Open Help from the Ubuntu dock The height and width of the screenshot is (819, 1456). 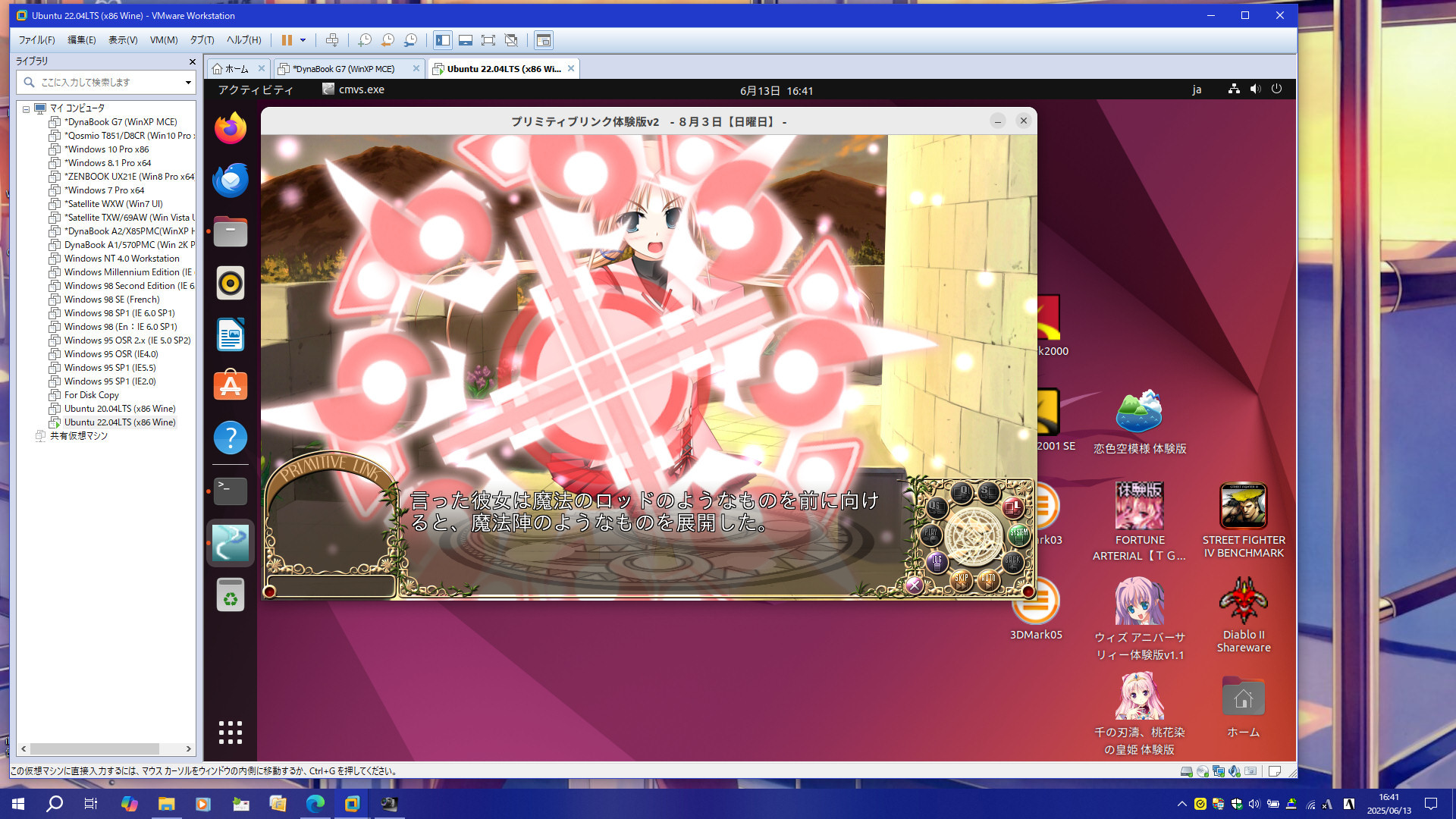[231, 438]
